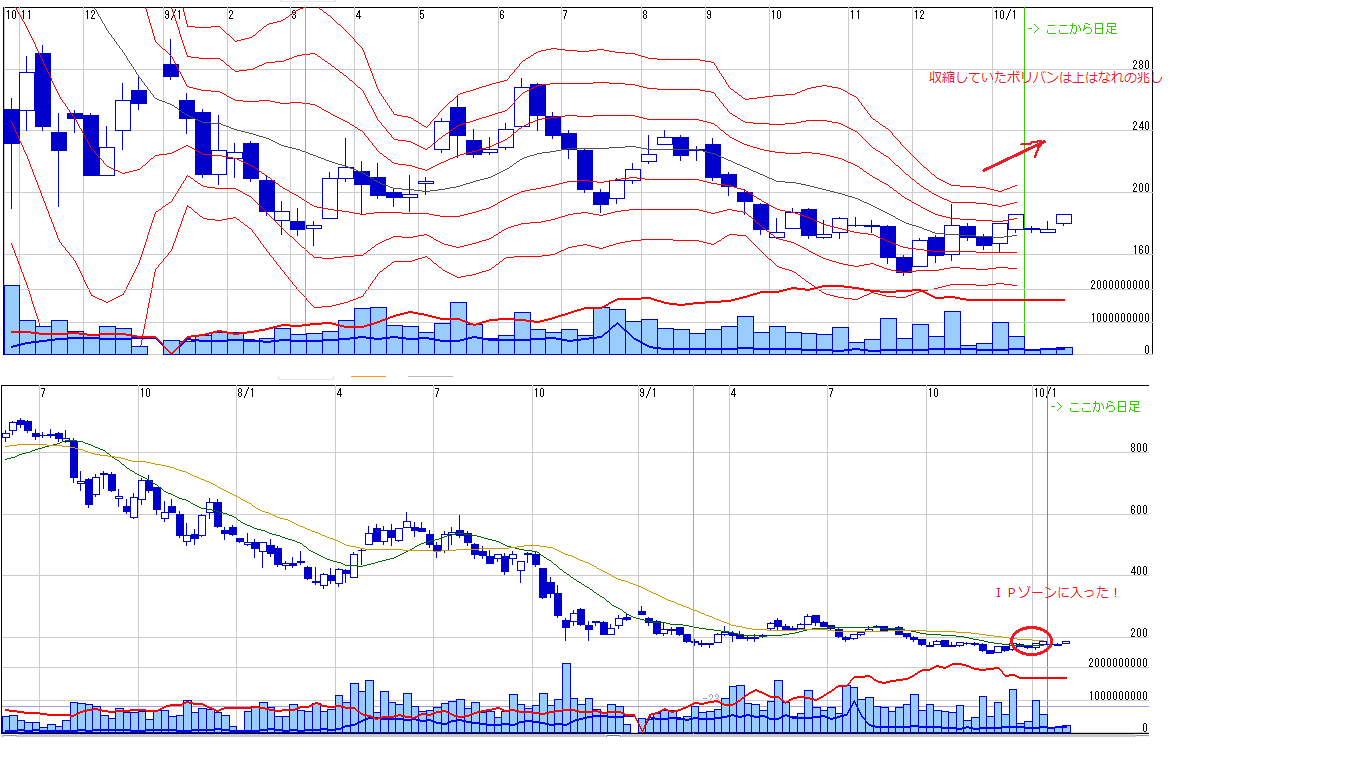
Task: Select the lower chart's green 'ここから日足' label
Action: 1096,407
